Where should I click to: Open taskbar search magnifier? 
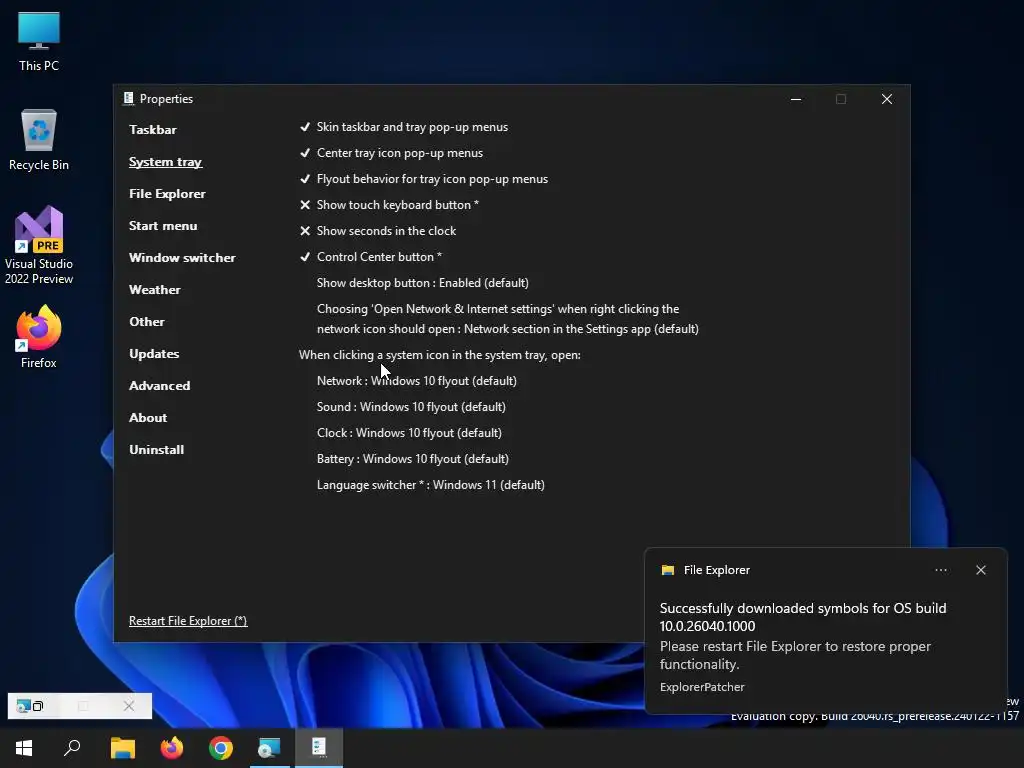click(72, 748)
